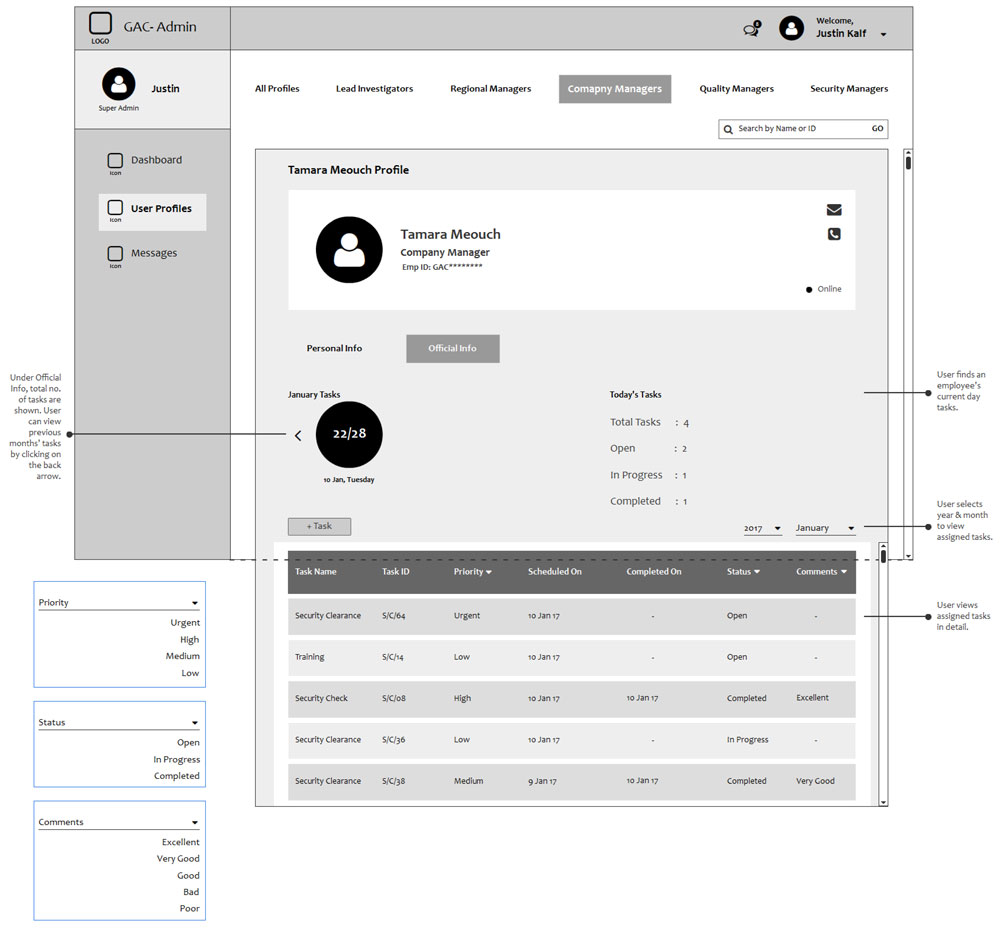Click Tamara Meouch's profile picture
This screenshot has width=1000, height=938.
tap(349, 250)
